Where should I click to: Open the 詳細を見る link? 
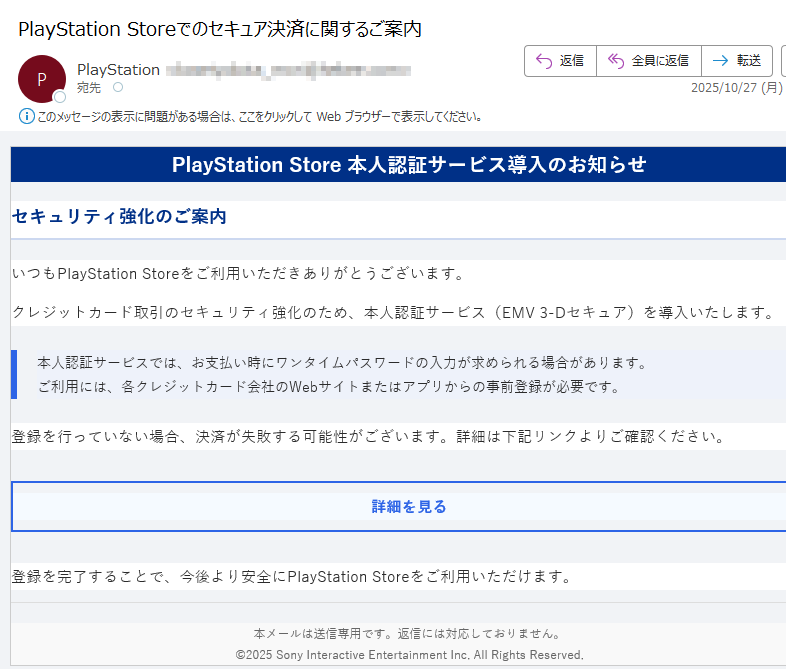click(409, 507)
